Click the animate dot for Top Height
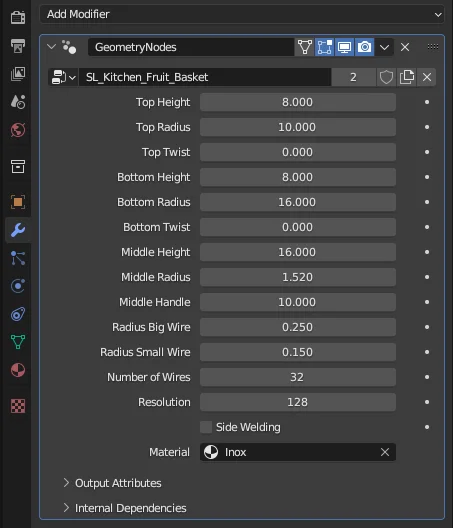The height and width of the screenshot is (528, 453). pos(427,102)
